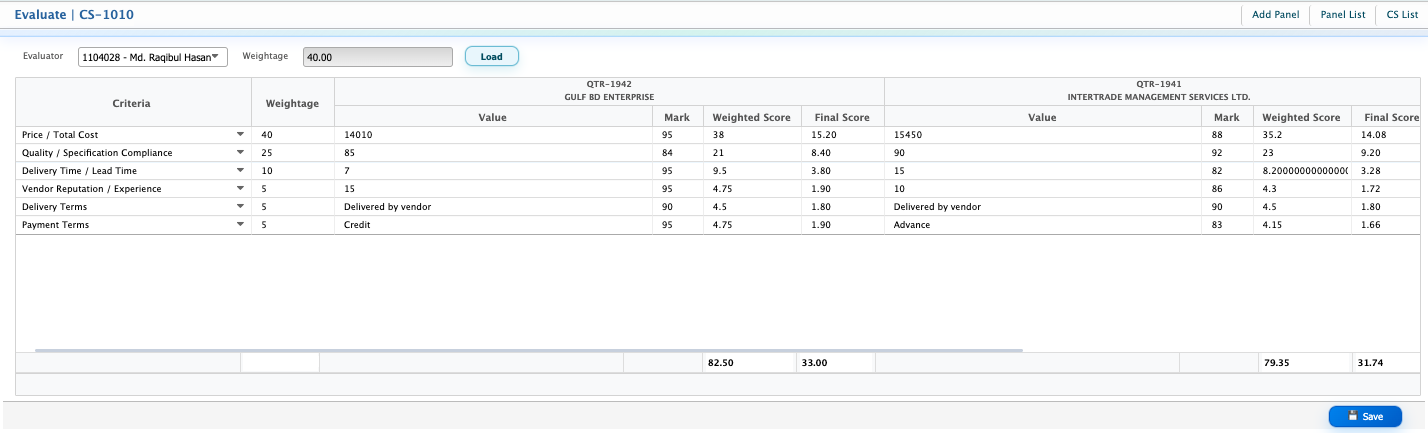
Task: Click Gulf BD weighted score 38
Action: tap(751, 134)
